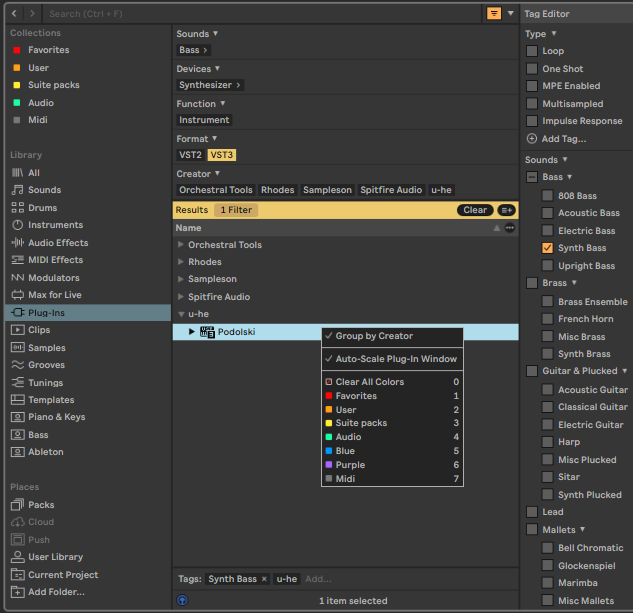Collapse the u-he group
Image resolution: width=633 pixels, height=613 pixels.
[181, 314]
